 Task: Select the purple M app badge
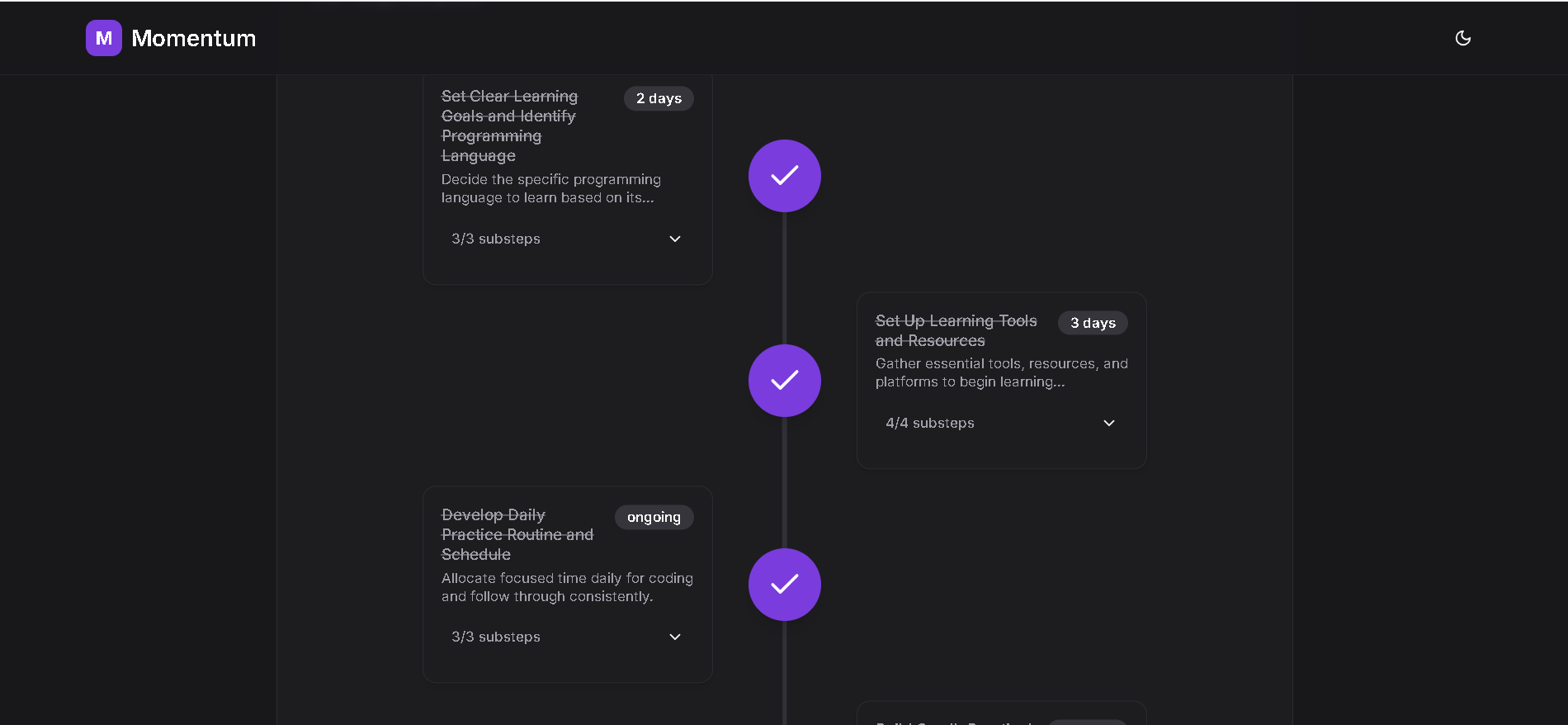point(102,37)
